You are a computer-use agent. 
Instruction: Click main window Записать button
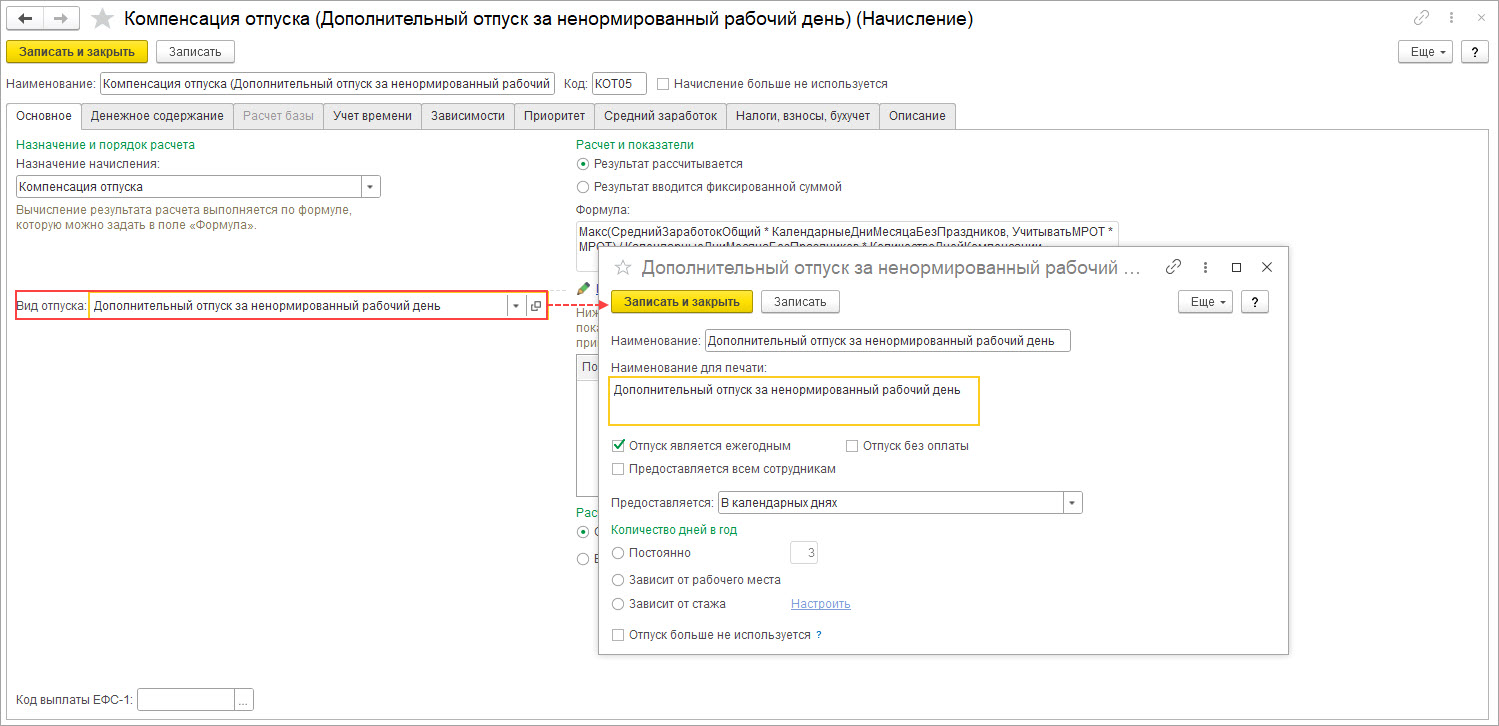click(195, 52)
